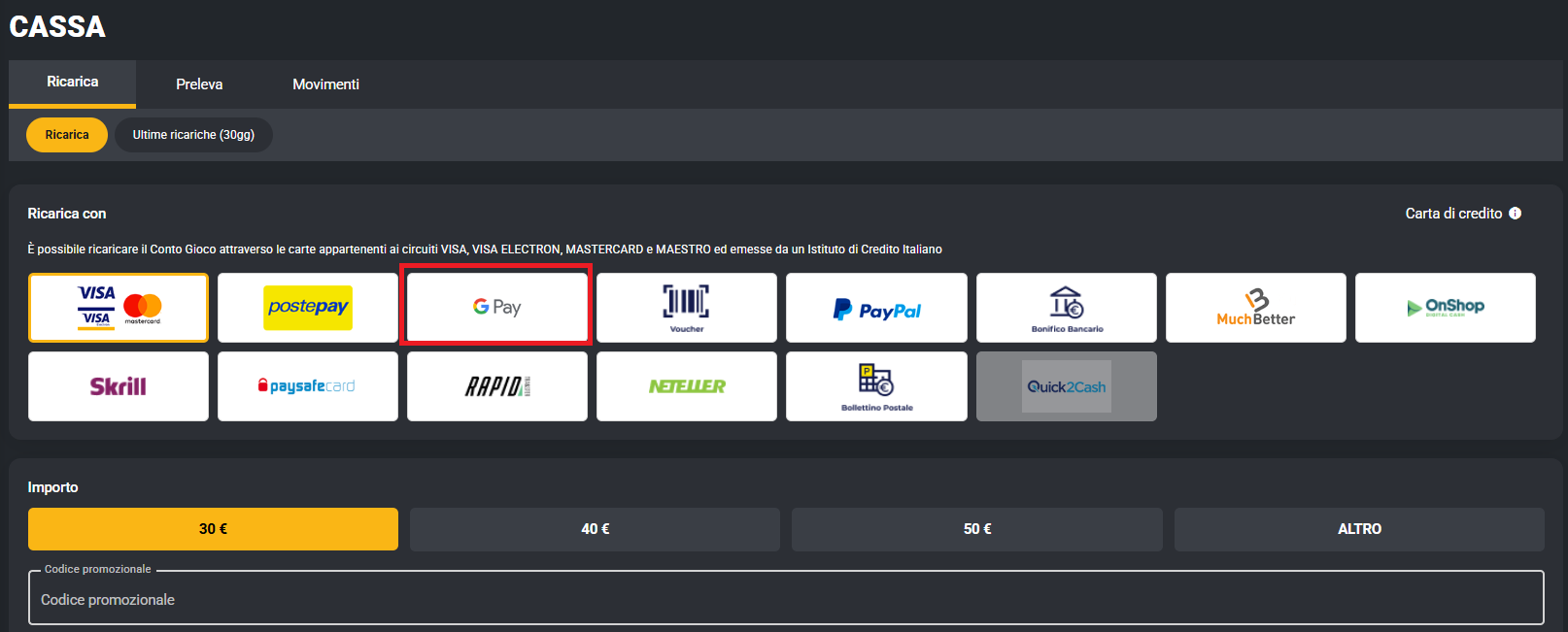Open the Movimenti tab

pos(326,84)
